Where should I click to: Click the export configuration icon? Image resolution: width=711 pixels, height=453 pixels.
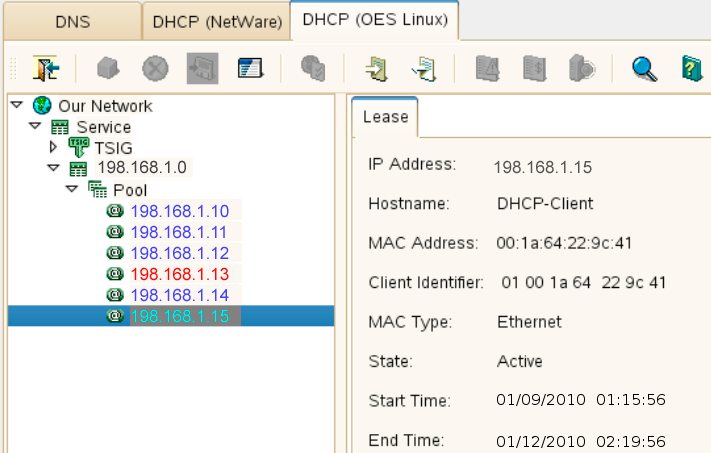(422, 68)
